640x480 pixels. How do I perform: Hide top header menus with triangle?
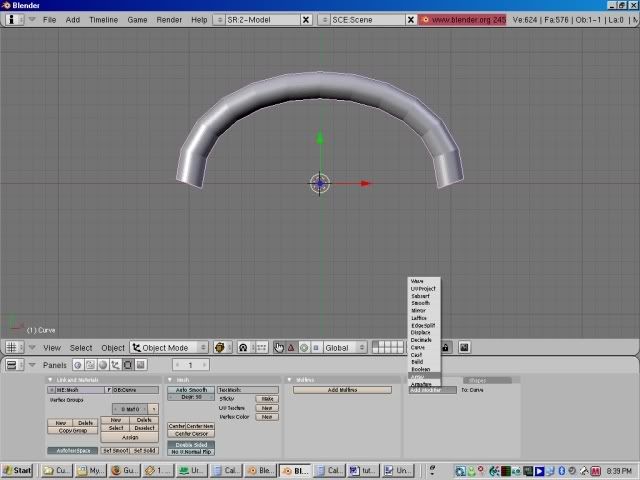pos(32,19)
